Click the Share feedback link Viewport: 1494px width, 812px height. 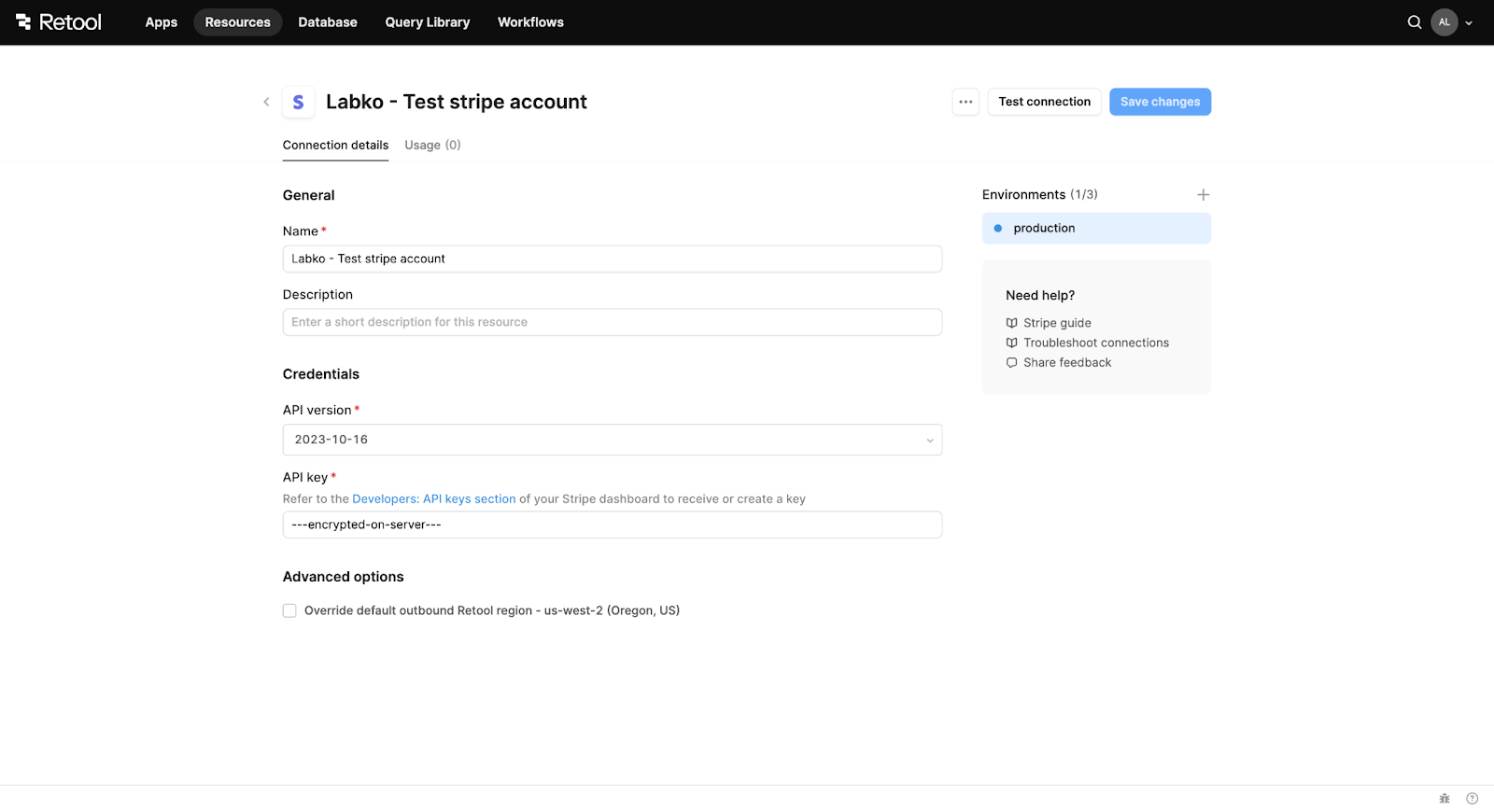pyautogui.click(x=1067, y=363)
